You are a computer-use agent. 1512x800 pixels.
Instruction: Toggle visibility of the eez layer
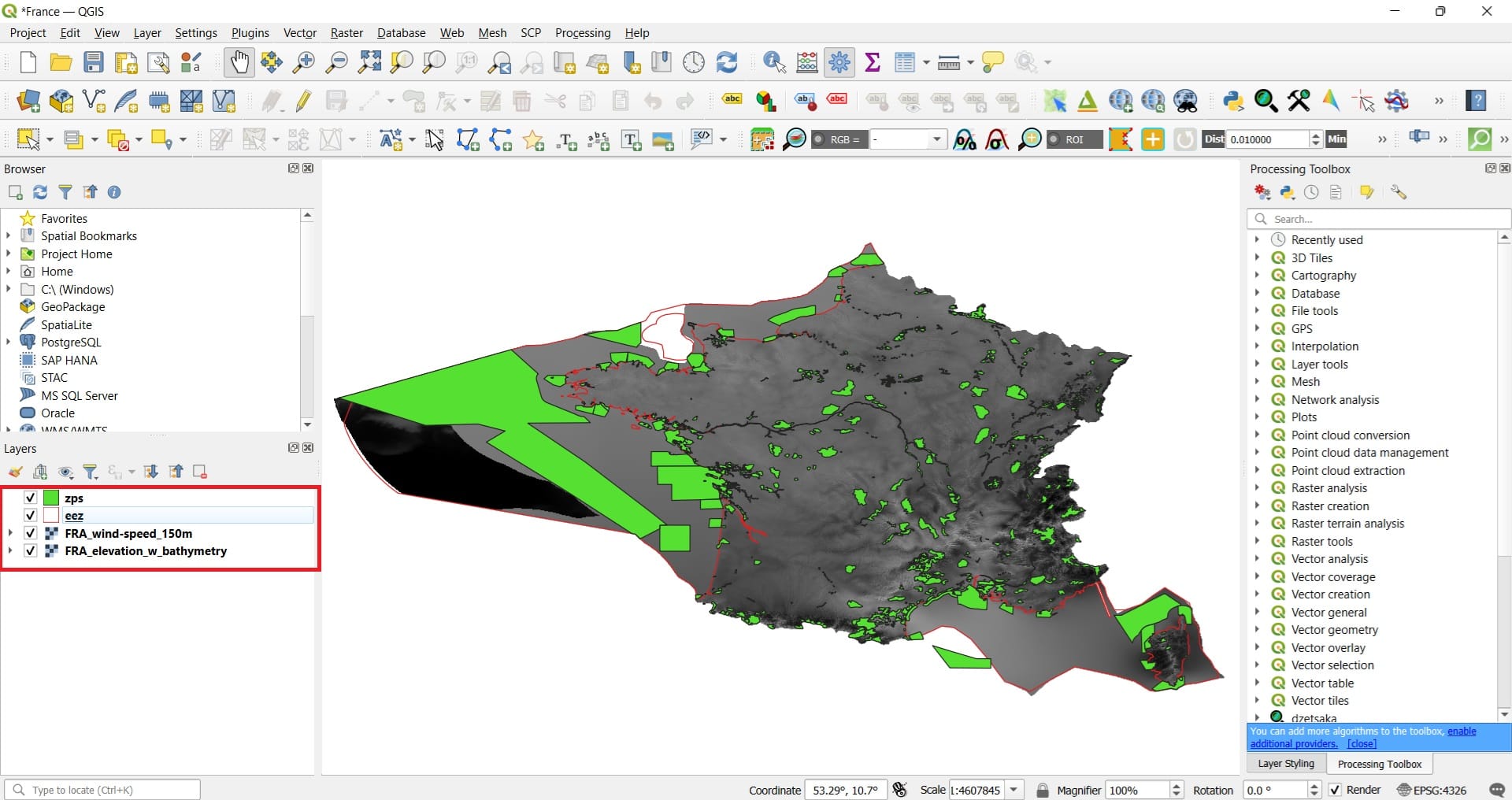pos(30,516)
